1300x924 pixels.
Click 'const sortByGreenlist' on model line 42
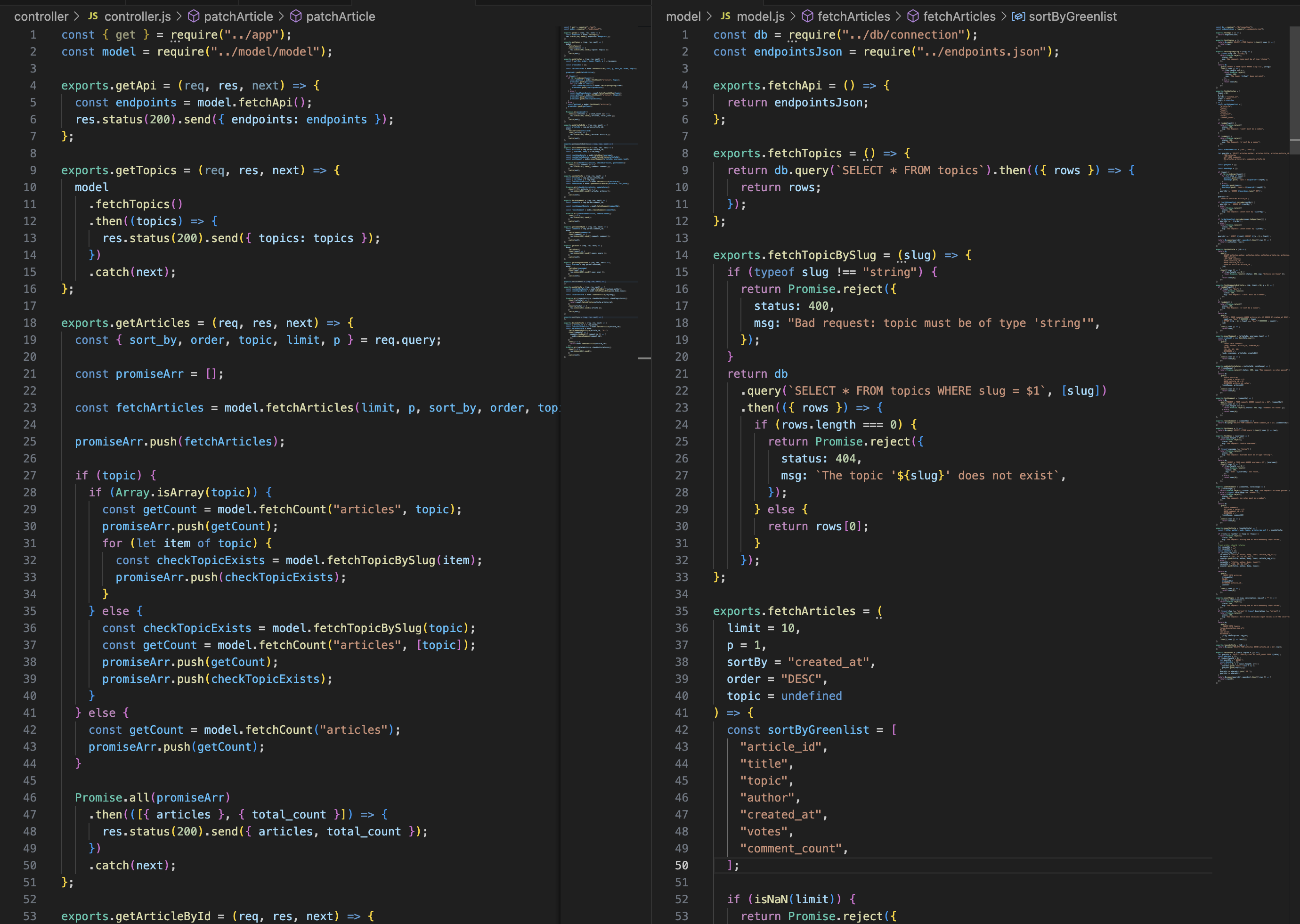click(798, 729)
